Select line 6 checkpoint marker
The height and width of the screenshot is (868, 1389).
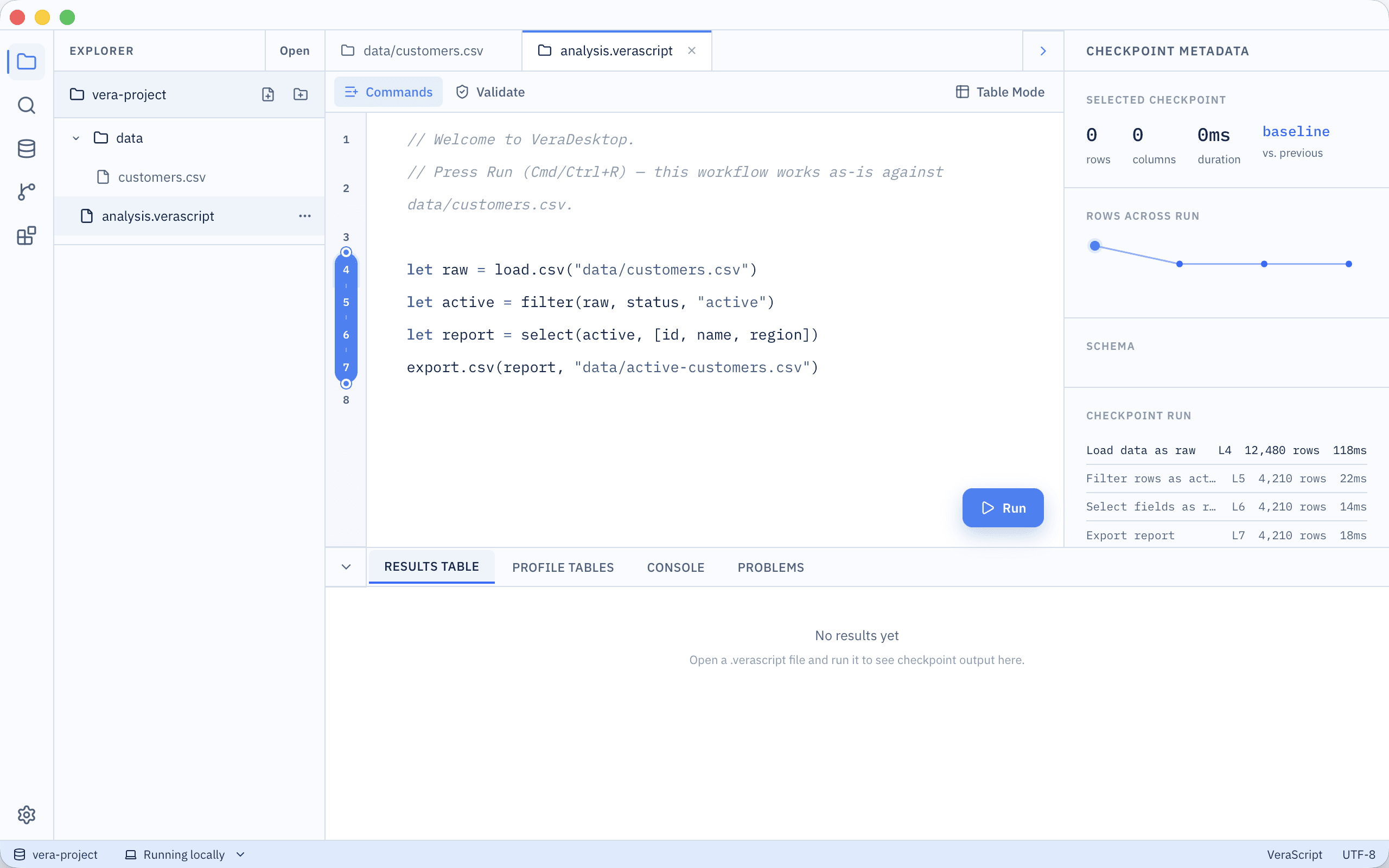click(346, 335)
